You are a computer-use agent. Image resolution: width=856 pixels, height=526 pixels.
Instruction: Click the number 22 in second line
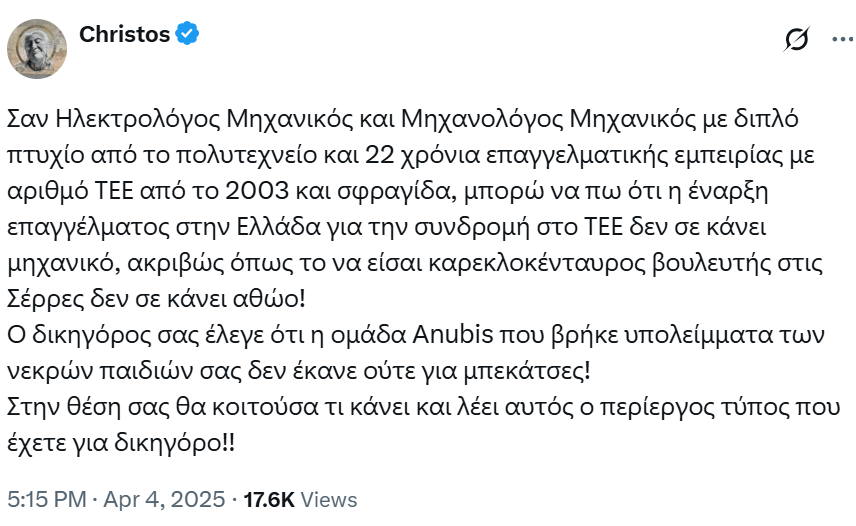click(x=379, y=155)
